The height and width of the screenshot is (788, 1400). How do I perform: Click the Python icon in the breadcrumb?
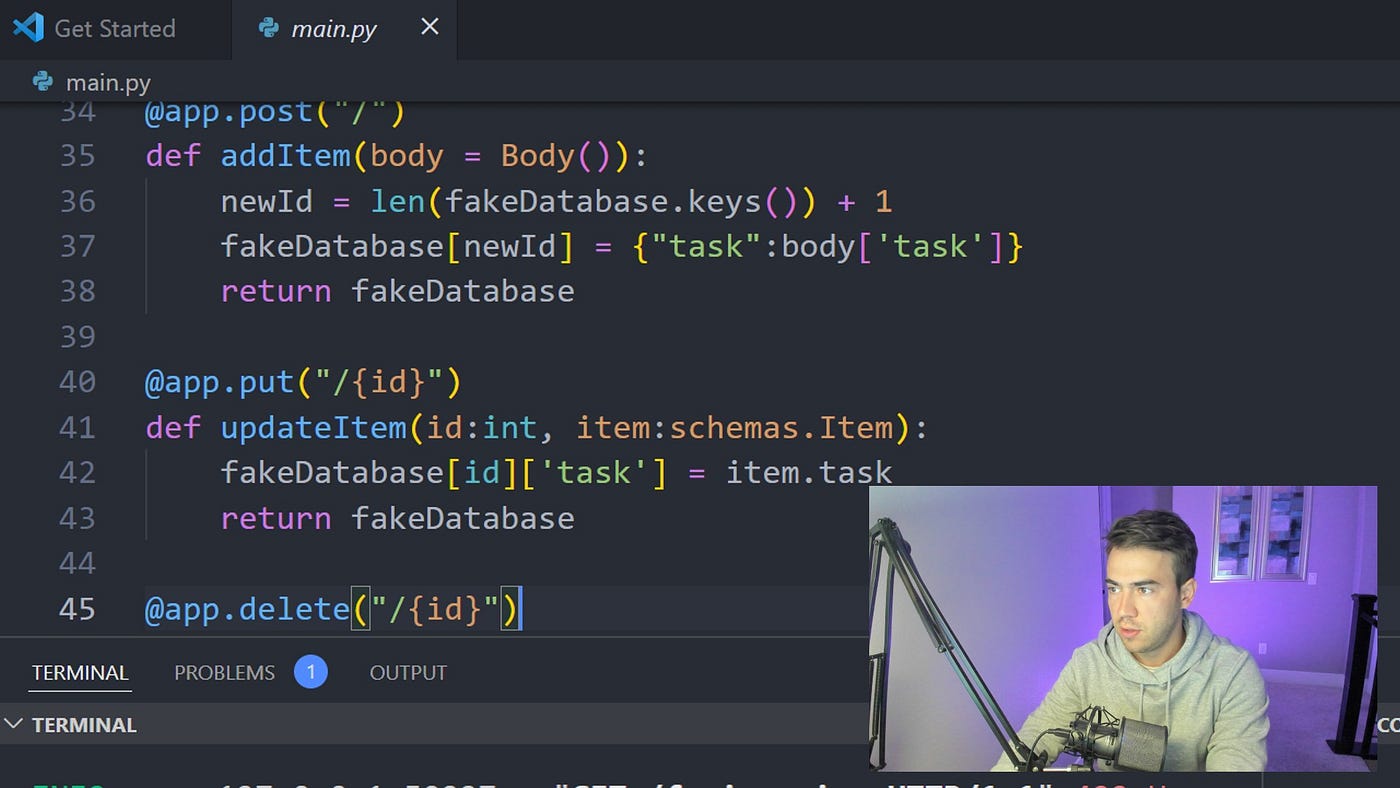point(43,81)
